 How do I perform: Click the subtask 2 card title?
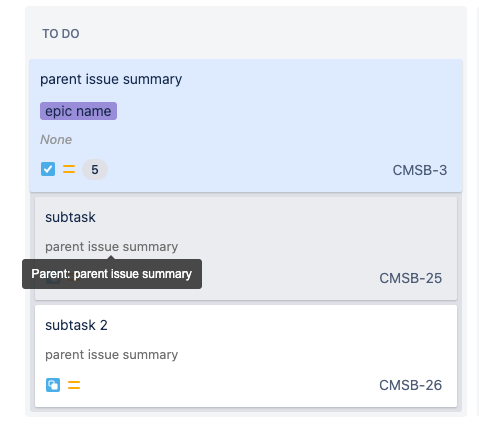tap(76, 325)
